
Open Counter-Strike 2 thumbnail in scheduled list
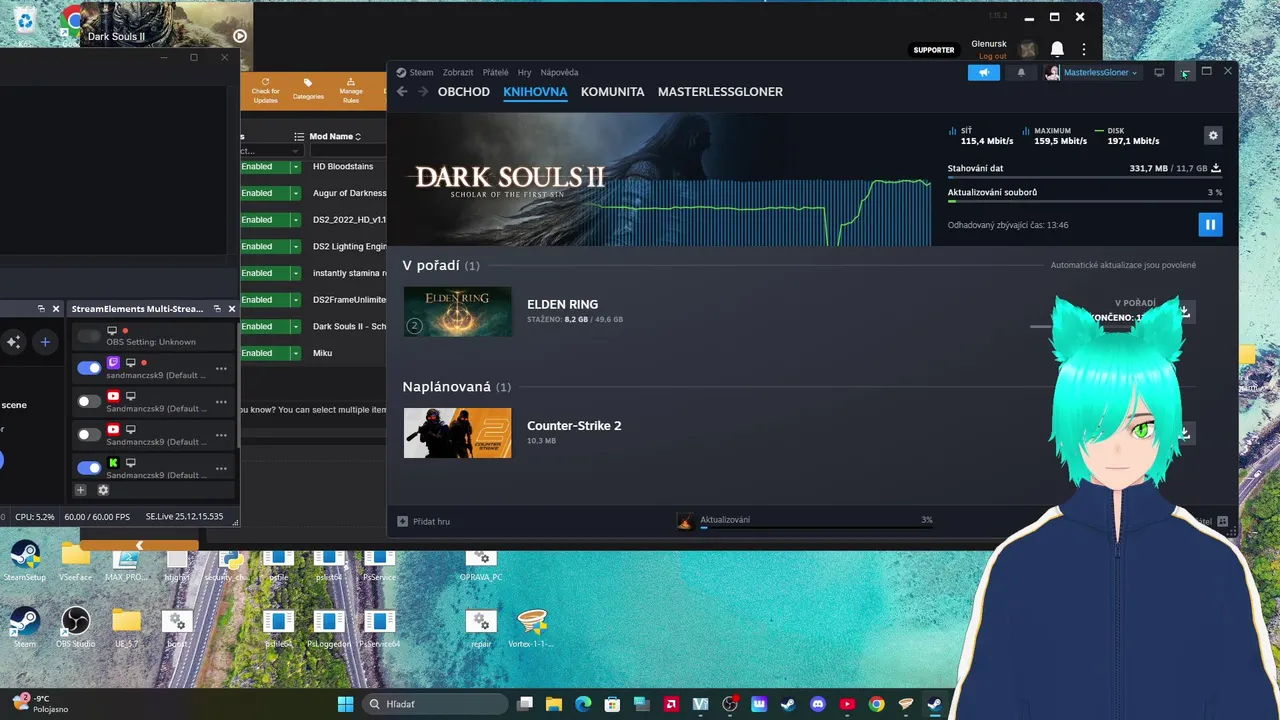pyautogui.click(x=457, y=432)
